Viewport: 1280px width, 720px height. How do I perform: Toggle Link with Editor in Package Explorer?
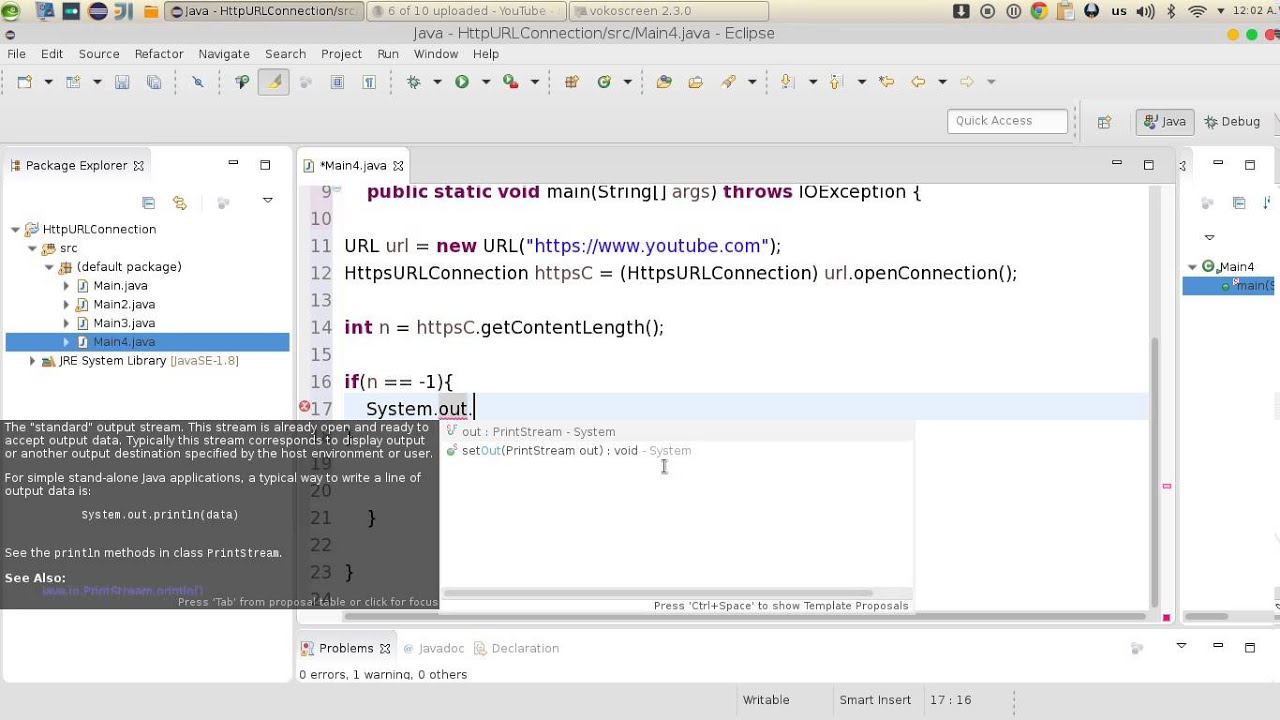point(180,202)
